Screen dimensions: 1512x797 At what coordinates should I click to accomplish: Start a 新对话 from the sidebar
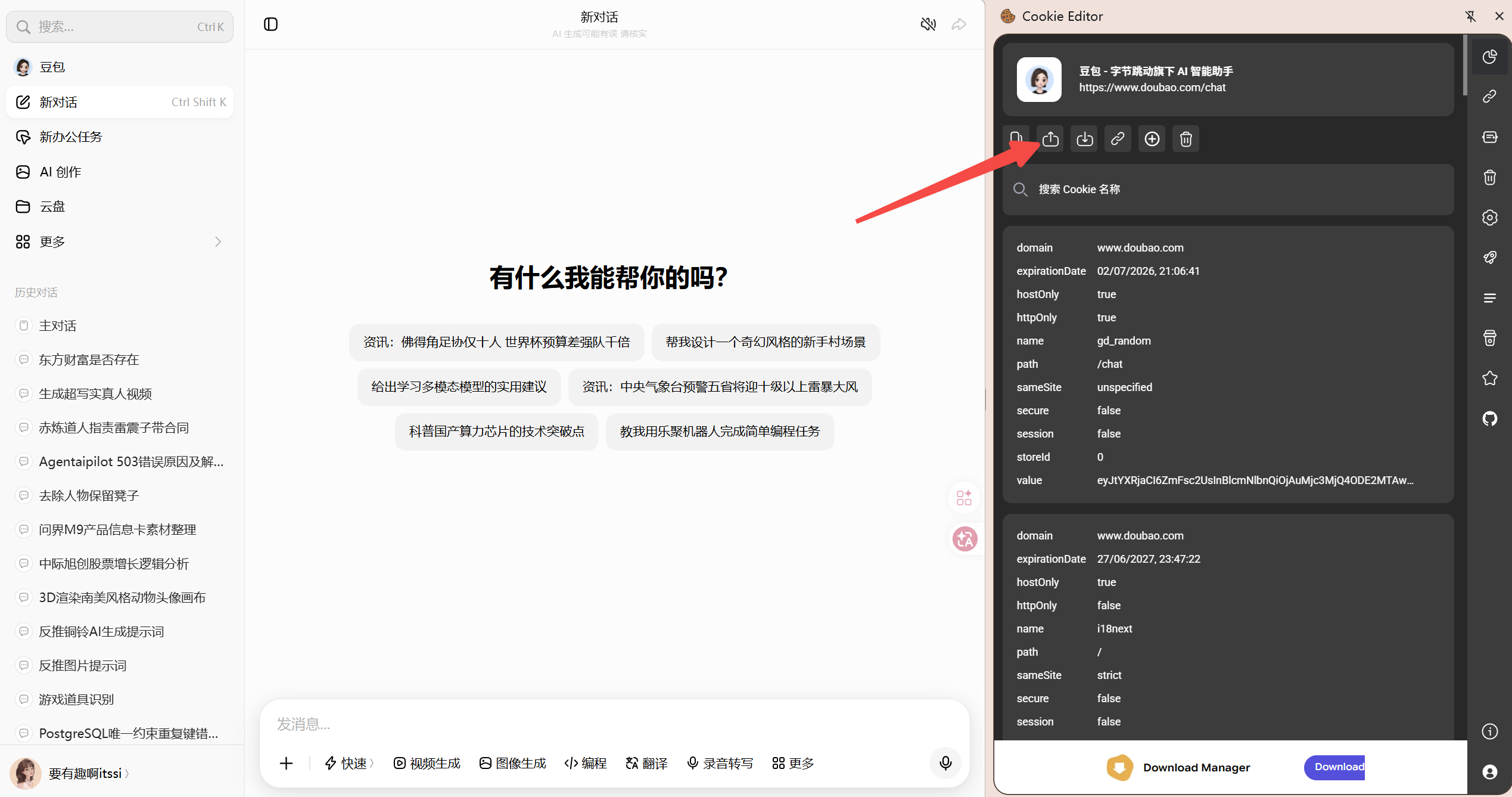[x=120, y=102]
